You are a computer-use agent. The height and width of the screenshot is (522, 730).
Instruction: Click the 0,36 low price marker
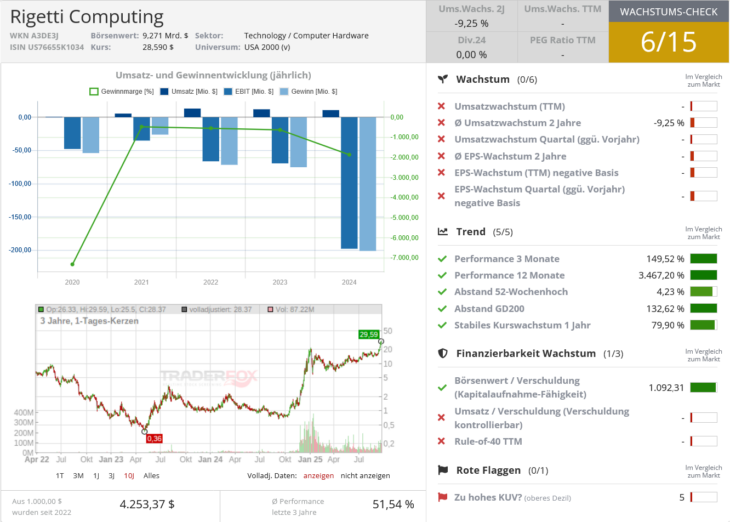pyautogui.click(x=154, y=439)
